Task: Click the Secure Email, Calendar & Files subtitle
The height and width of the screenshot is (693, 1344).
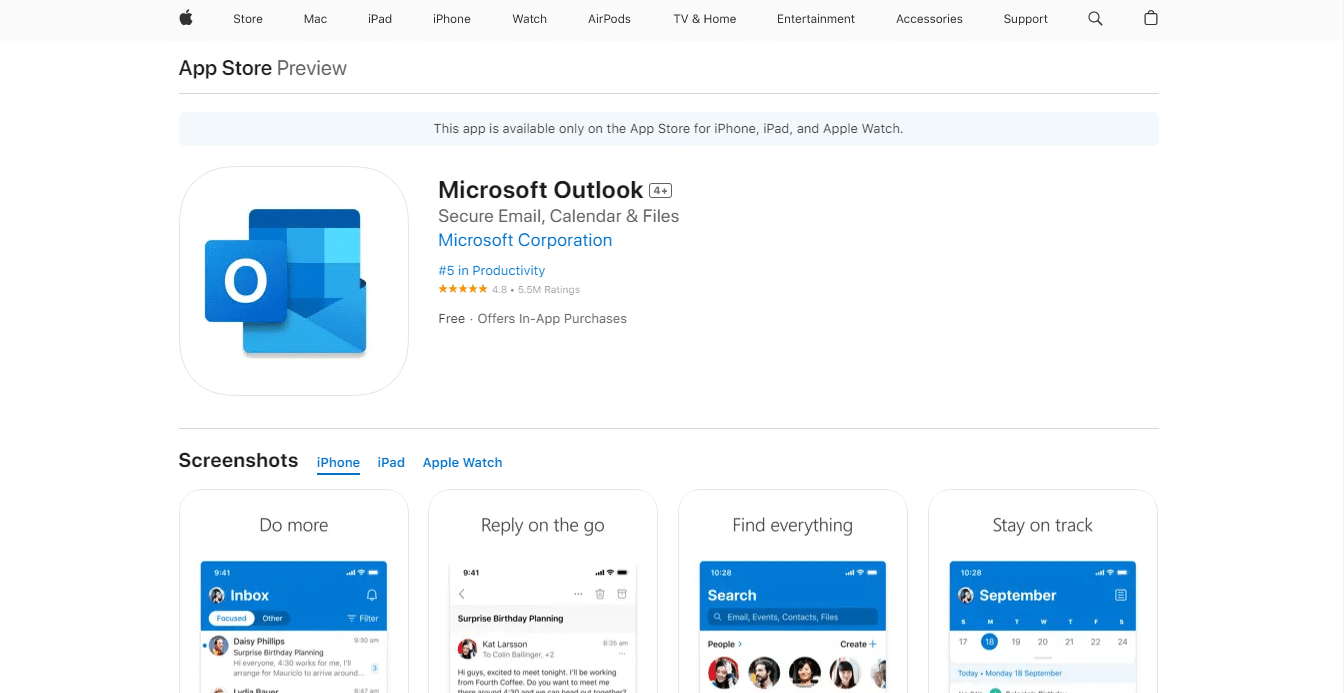Action: coord(559,216)
